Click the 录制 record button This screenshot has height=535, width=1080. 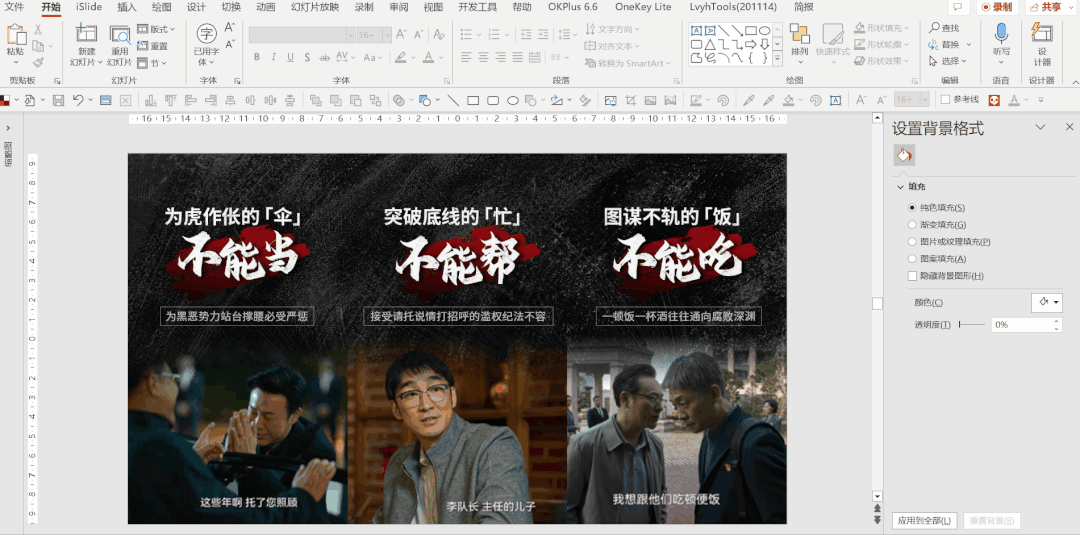[x=996, y=8]
